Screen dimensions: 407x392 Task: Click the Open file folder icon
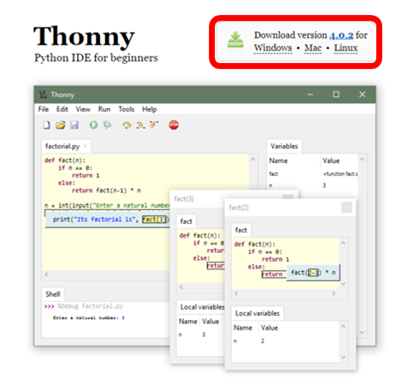click(60, 125)
